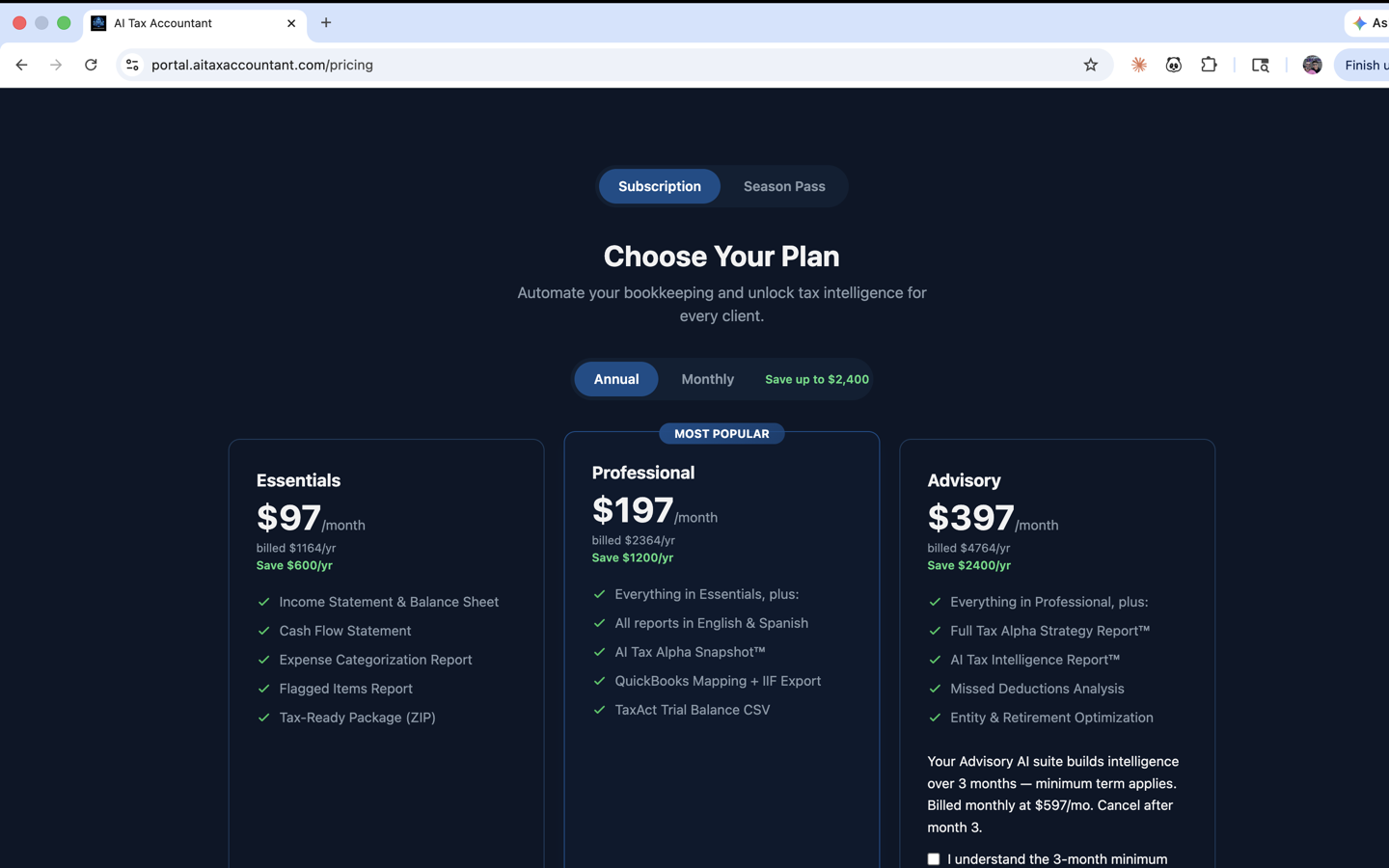Choose Annual billing
Viewport: 1389px width, 868px height.
[x=616, y=379]
